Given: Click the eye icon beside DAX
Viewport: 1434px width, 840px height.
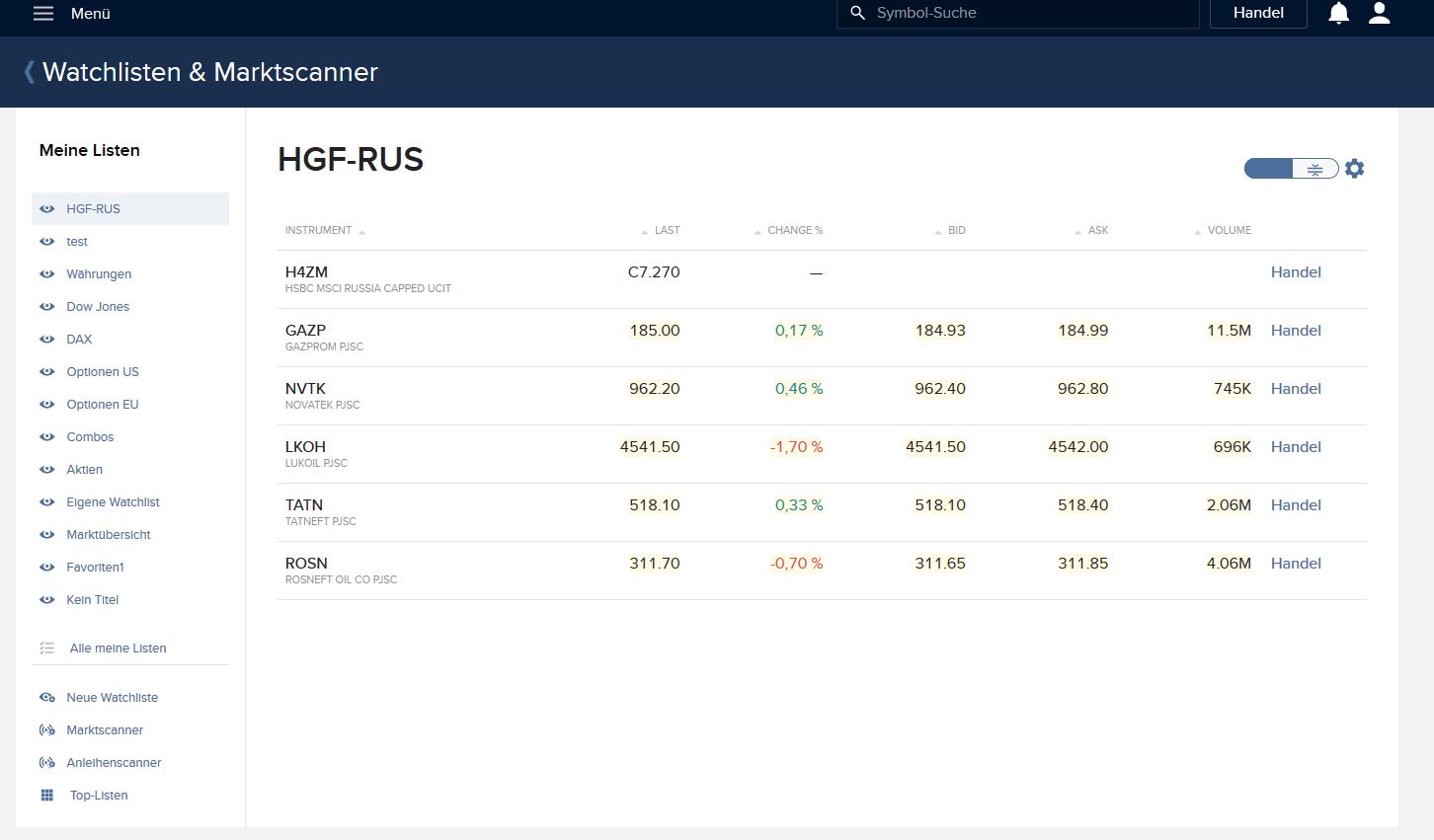Looking at the screenshot, I should (x=46, y=340).
